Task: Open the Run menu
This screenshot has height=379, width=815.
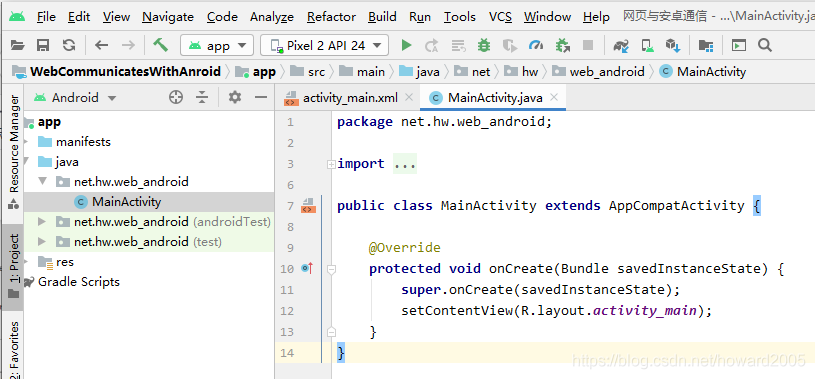Action: [420, 17]
